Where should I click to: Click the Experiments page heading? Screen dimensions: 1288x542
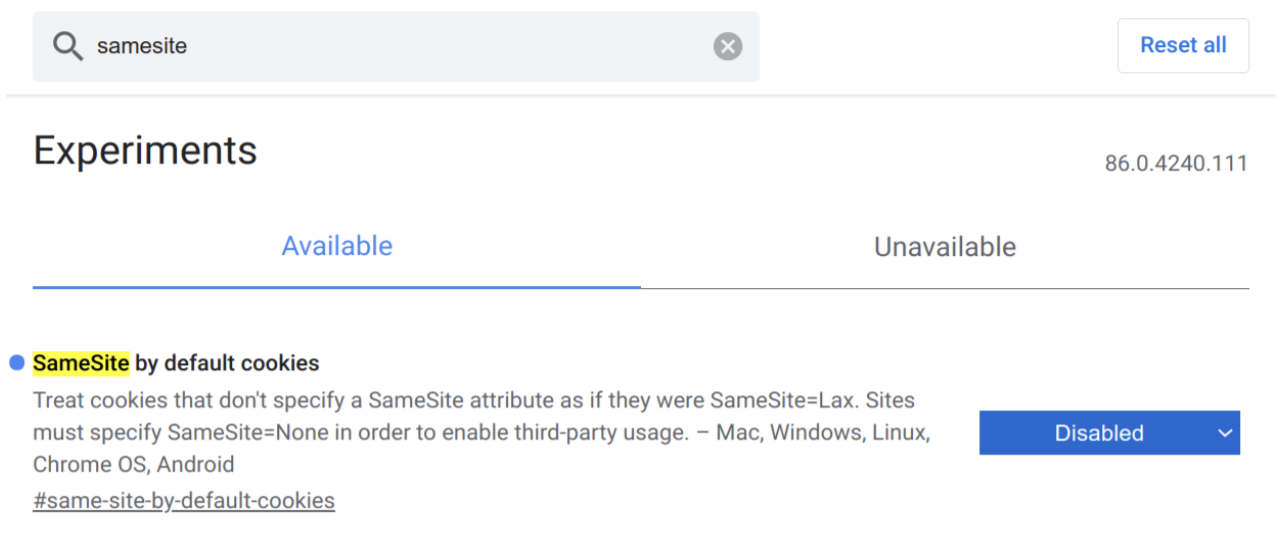pos(145,151)
